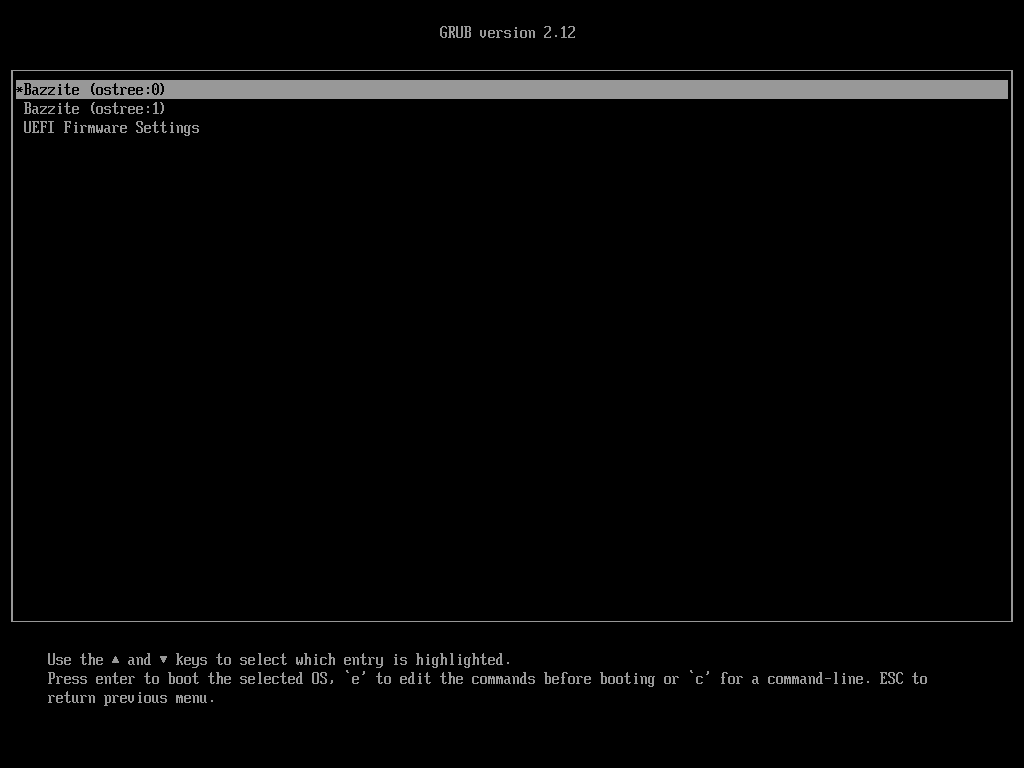The width and height of the screenshot is (1024, 768).
Task: Click the asterisk marker before Bazzite (ostree:0)
Action: 19,90
